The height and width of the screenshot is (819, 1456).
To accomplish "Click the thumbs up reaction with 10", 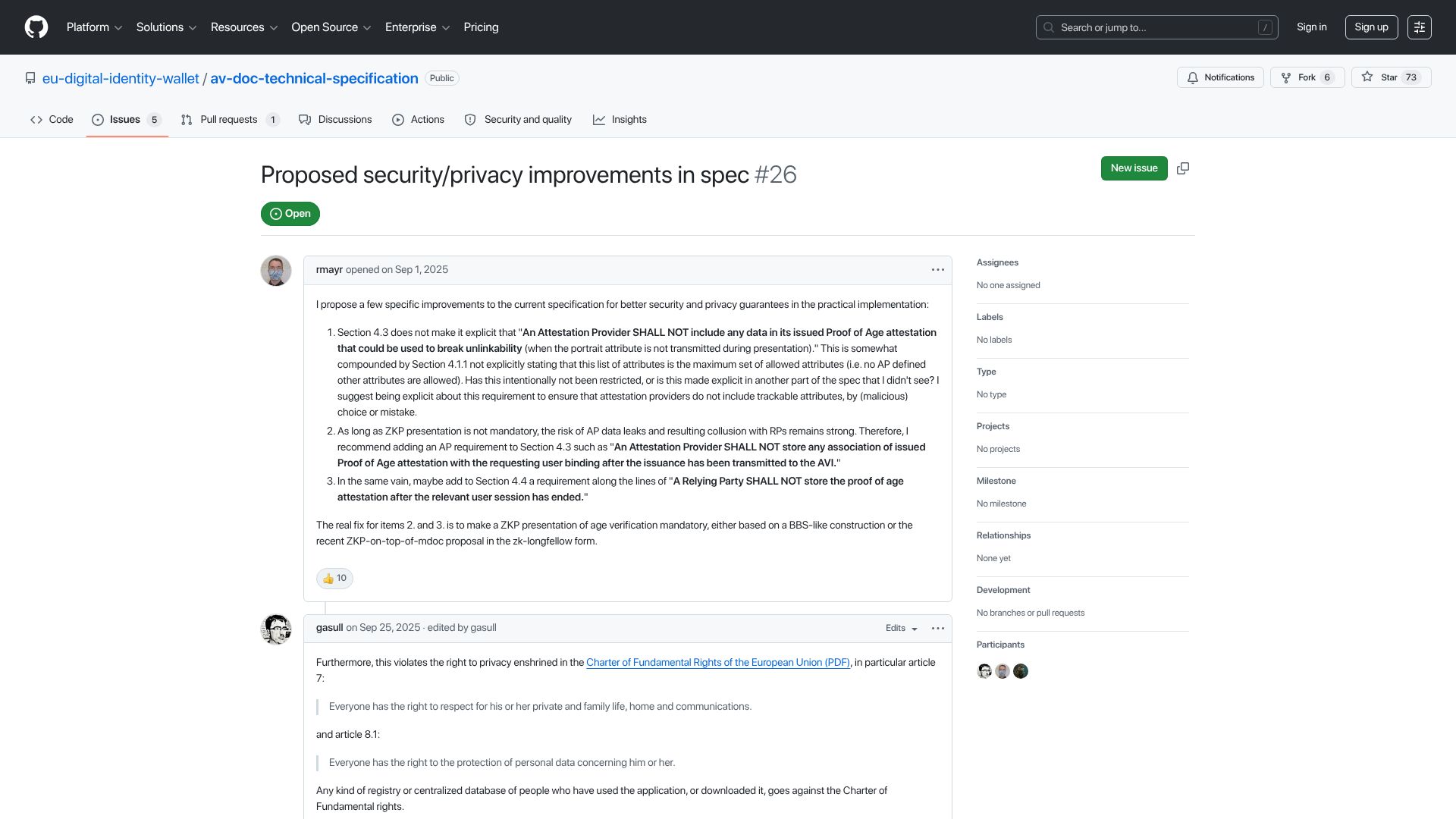I will point(334,579).
